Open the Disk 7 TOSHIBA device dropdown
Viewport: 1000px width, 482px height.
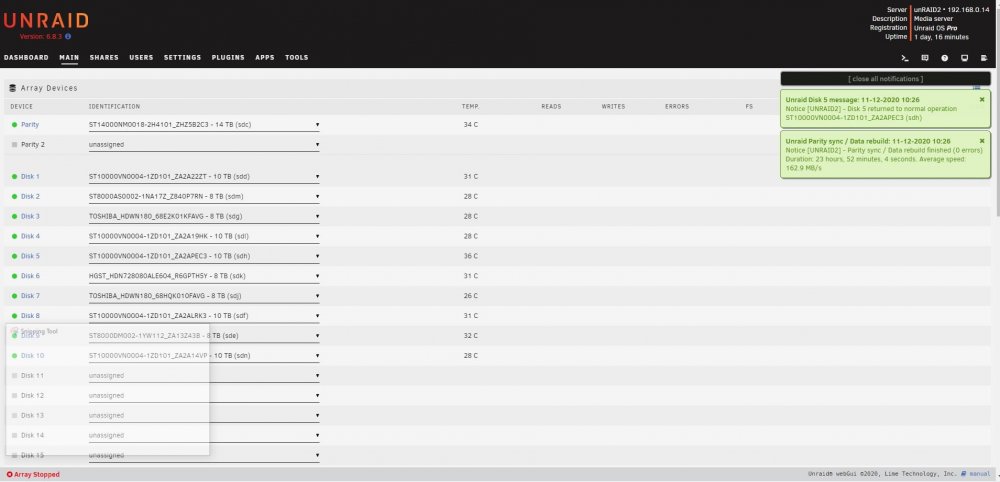pyautogui.click(x=204, y=296)
